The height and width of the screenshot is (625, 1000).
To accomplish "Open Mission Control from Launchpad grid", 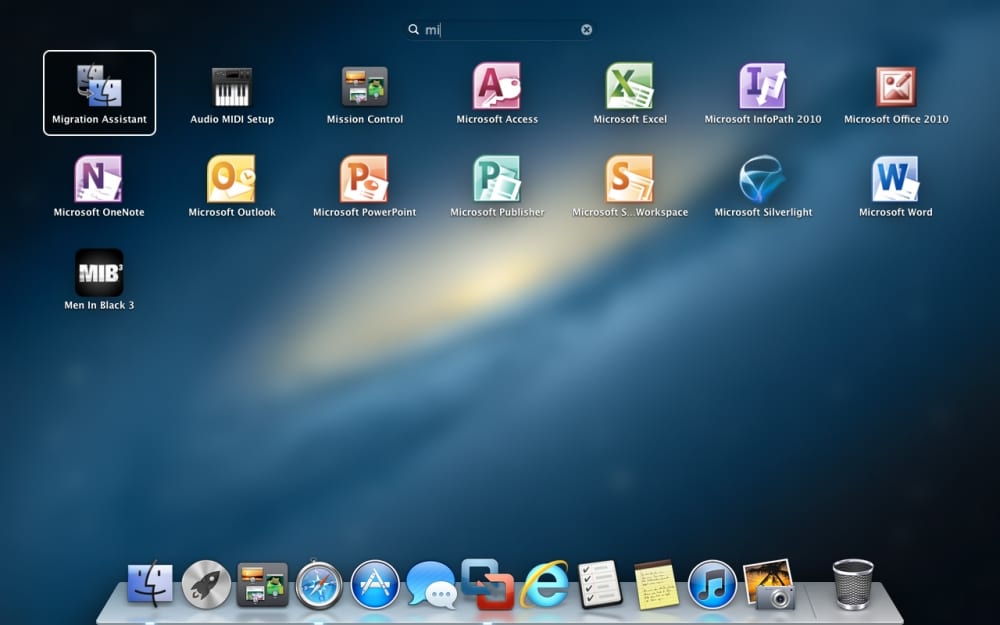I will tap(365, 86).
